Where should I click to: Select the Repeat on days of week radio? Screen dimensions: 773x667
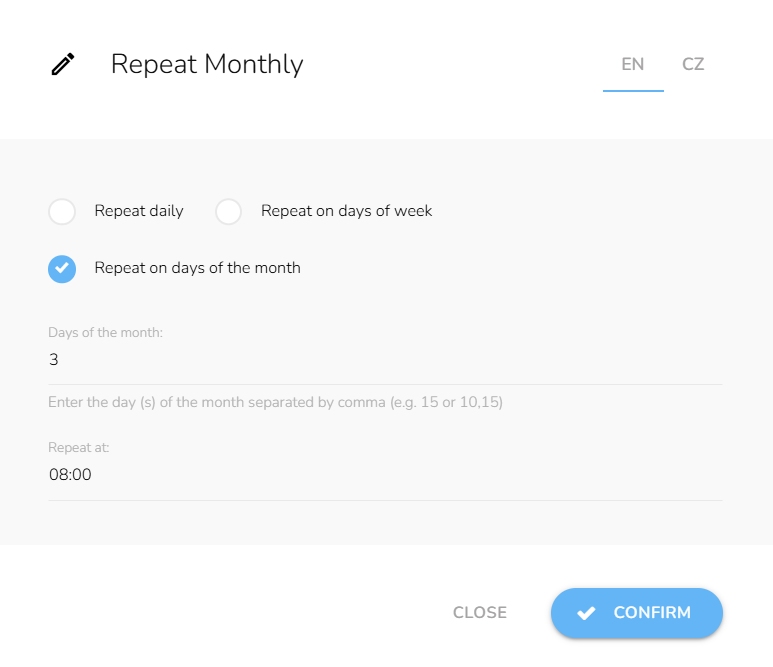229,211
